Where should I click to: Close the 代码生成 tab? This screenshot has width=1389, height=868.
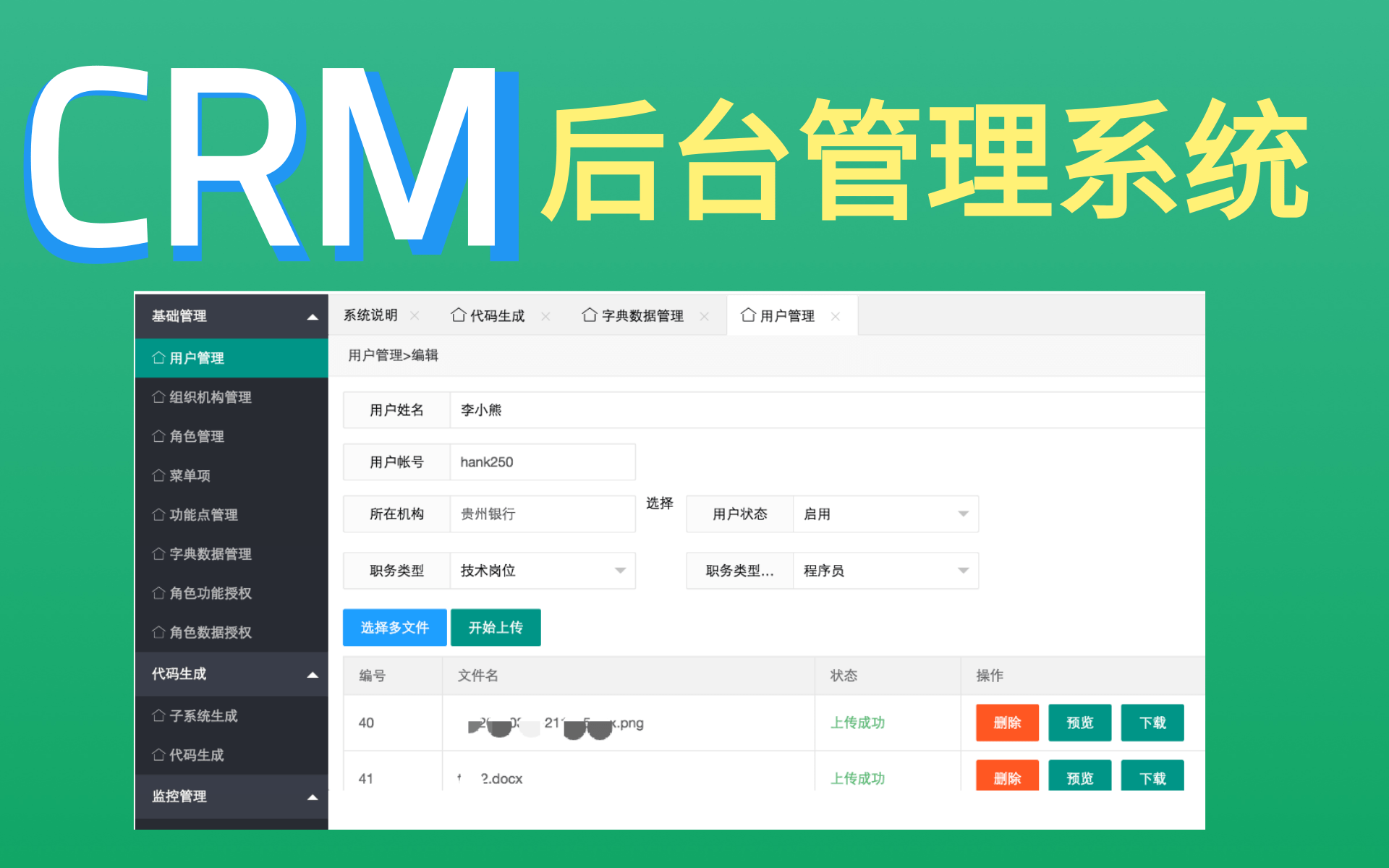pyautogui.click(x=545, y=316)
